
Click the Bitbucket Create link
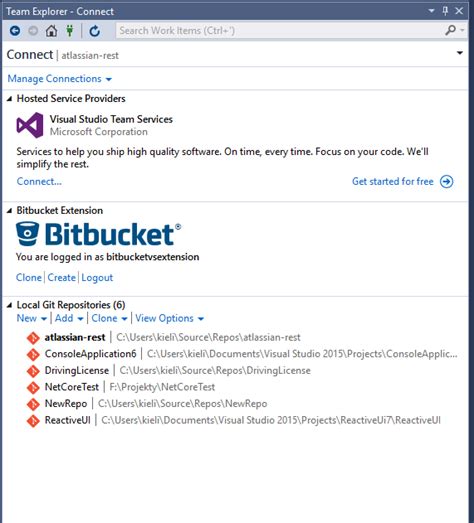[61, 278]
